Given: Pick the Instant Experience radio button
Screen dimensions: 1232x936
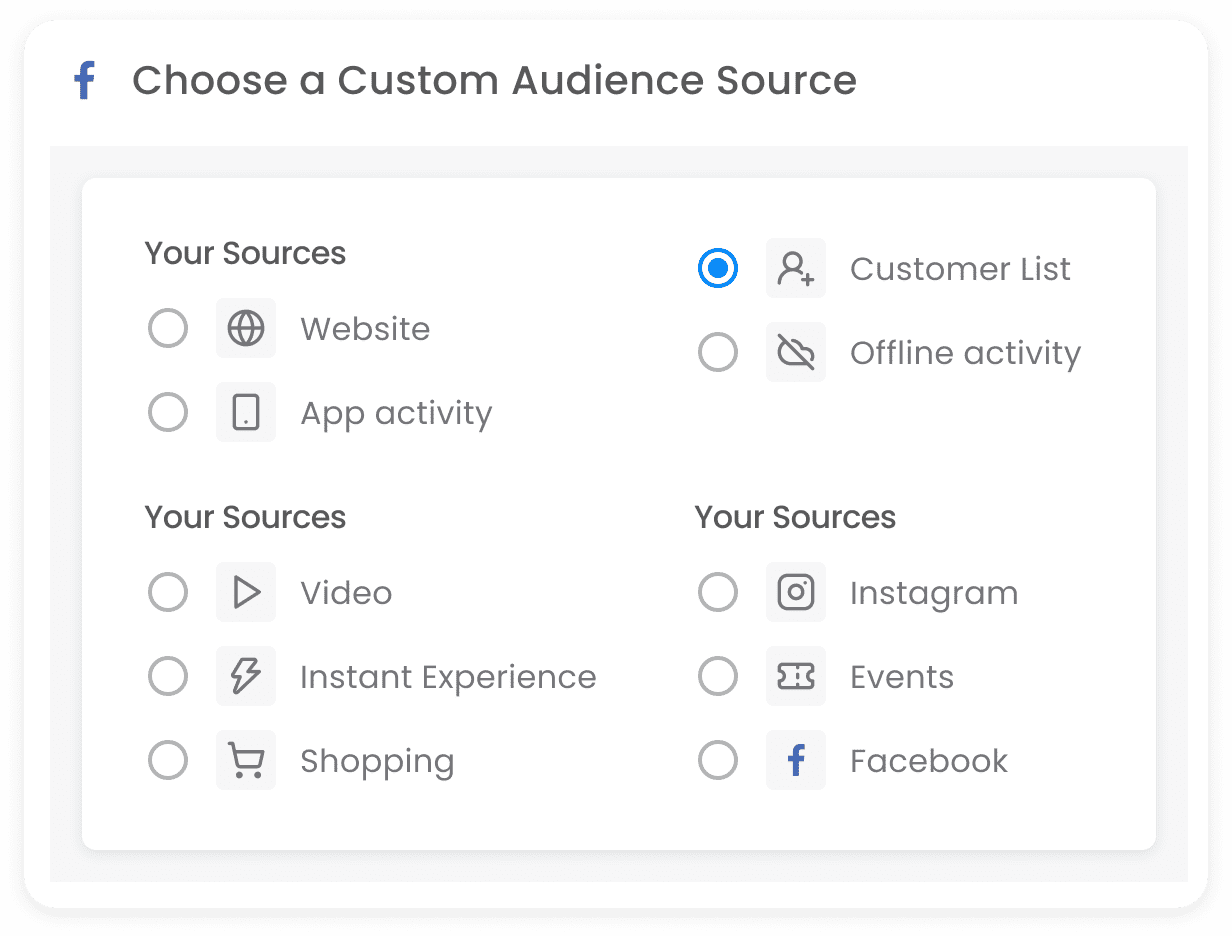Looking at the screenshot, I should click(x=168, y=676).
